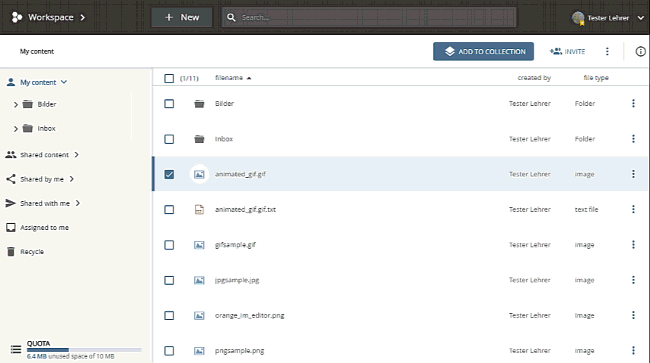Open three-dot menu for animated_gif.gif

click(x=633, y=174)
